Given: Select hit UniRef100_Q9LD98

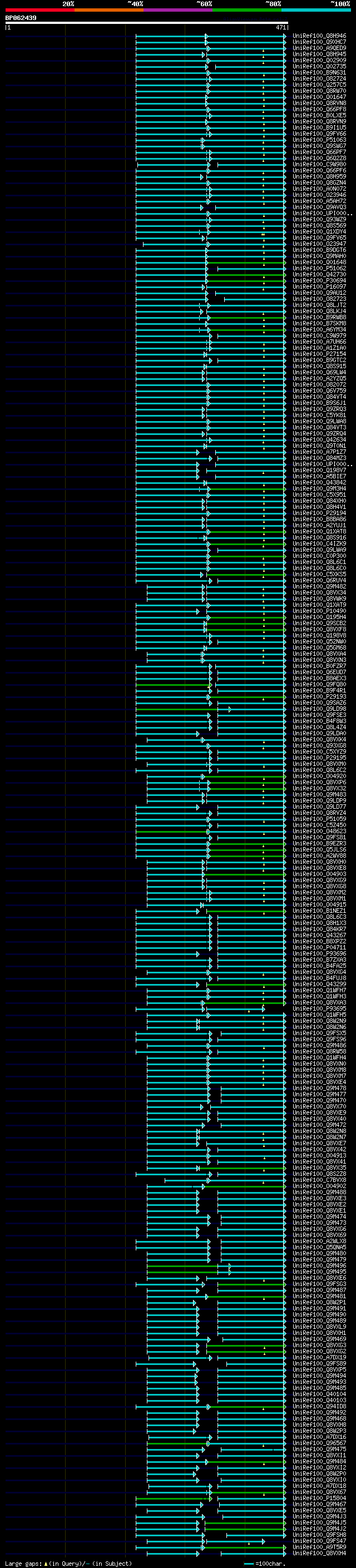Looking at the screenshot, I should 319,709.
